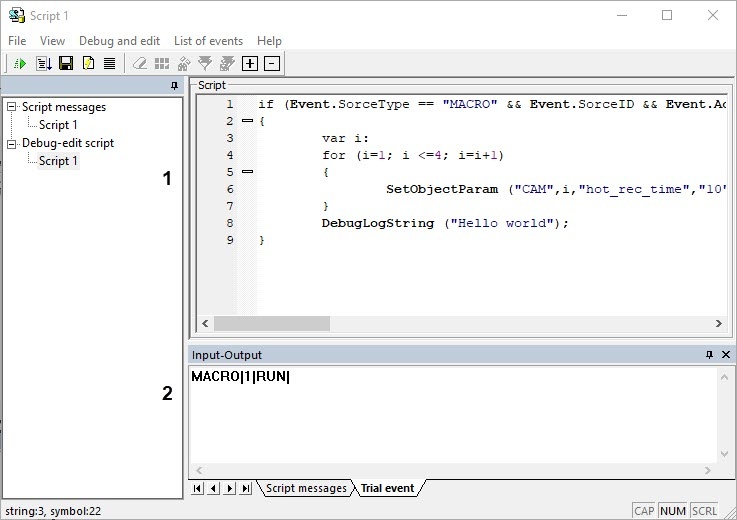737x520 pixels.
Task: Click the text lines list toolbar icon
Action: click(x=110, y=64)
